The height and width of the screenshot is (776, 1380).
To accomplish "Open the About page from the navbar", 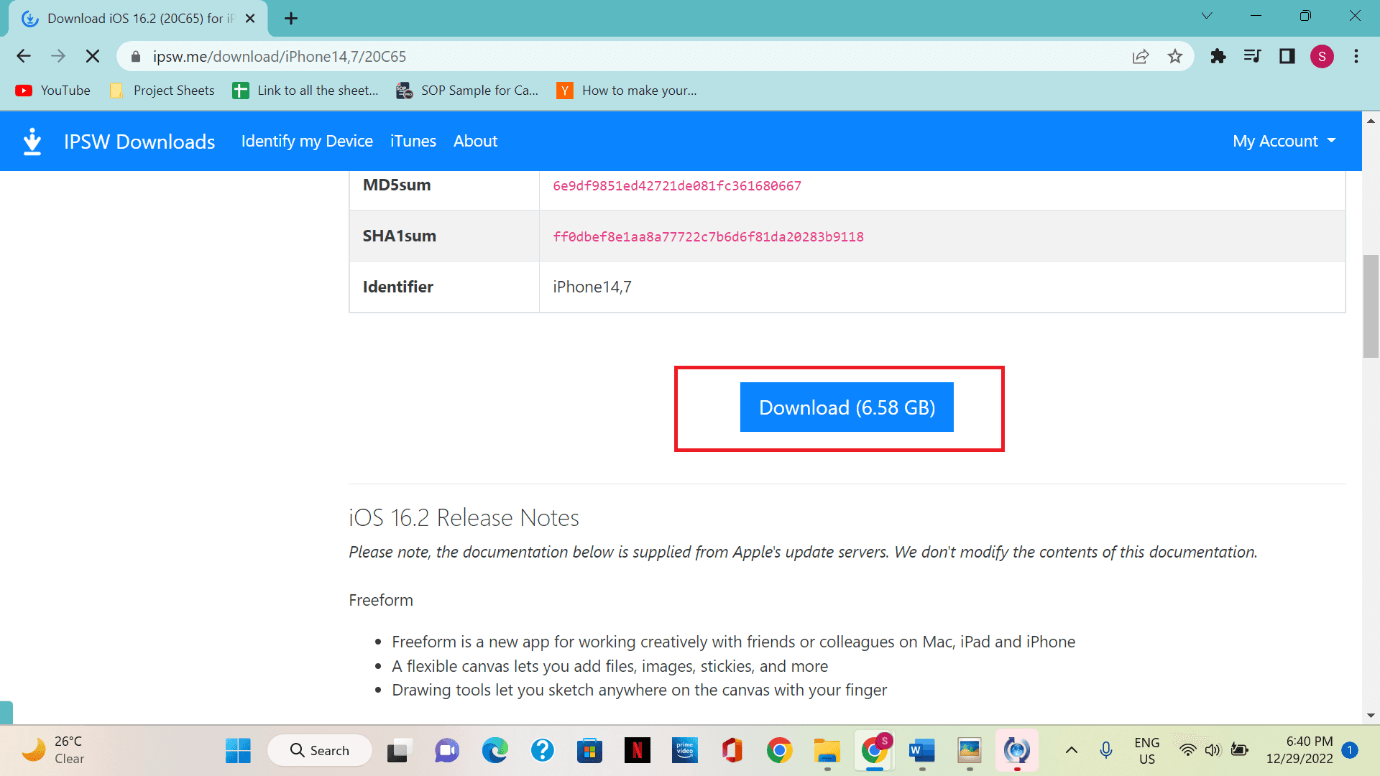I will coord(475,141).
